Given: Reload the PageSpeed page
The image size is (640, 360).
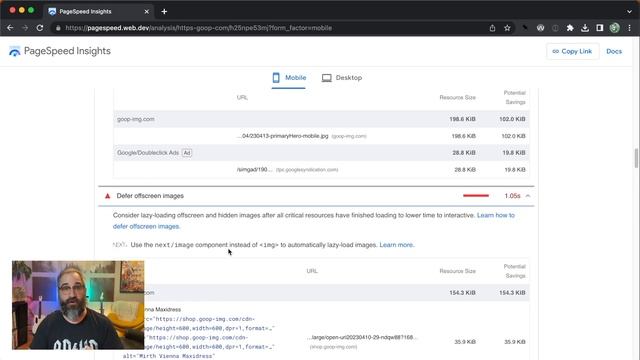Looking at the screenshot, I should tap(40, 28).
